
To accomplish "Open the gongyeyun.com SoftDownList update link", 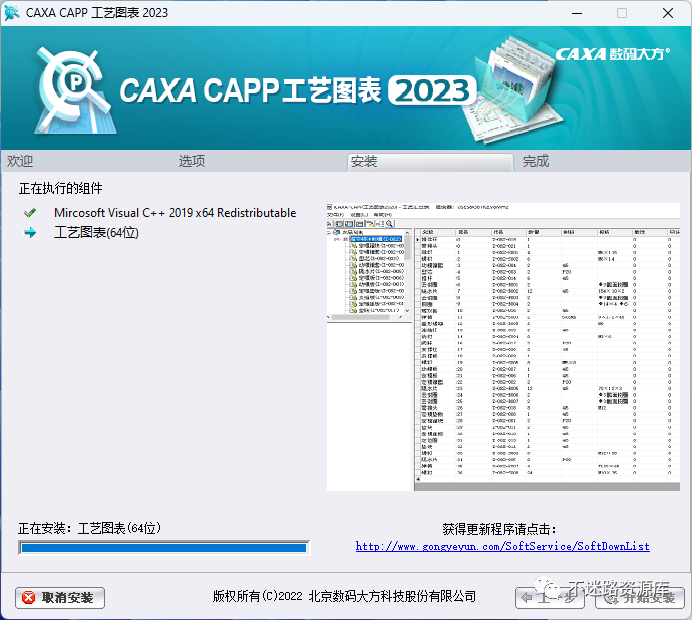I will pos(503,546).
